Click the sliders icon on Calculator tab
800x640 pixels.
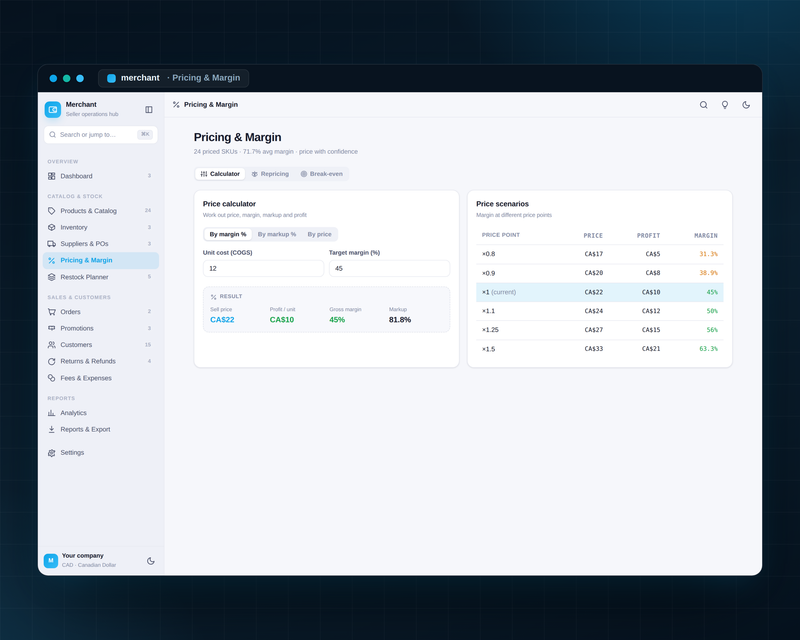tap(204, 174)
